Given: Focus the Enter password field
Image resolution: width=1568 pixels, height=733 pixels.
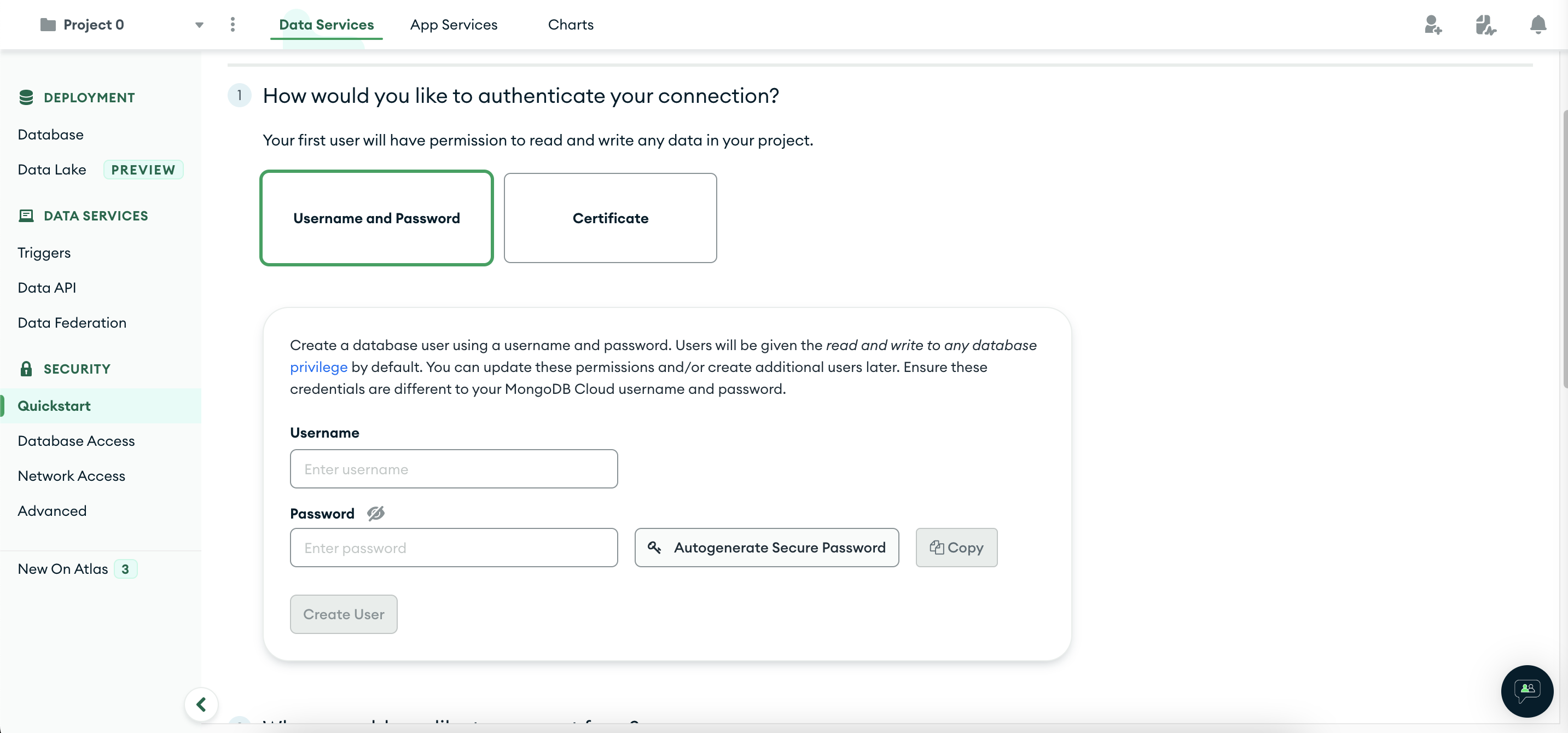Looking at the screenshot, I should (454, 548).
